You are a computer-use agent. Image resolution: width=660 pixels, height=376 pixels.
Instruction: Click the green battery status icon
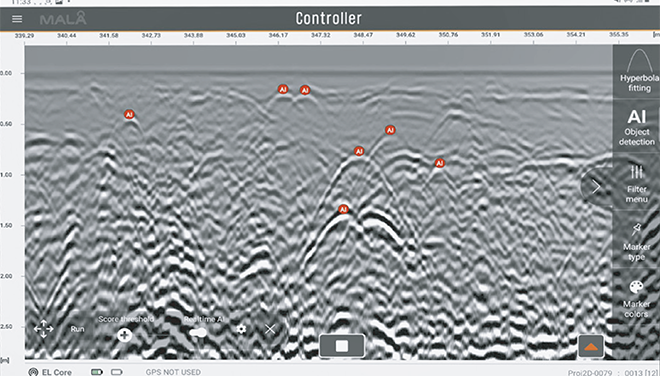97,372
